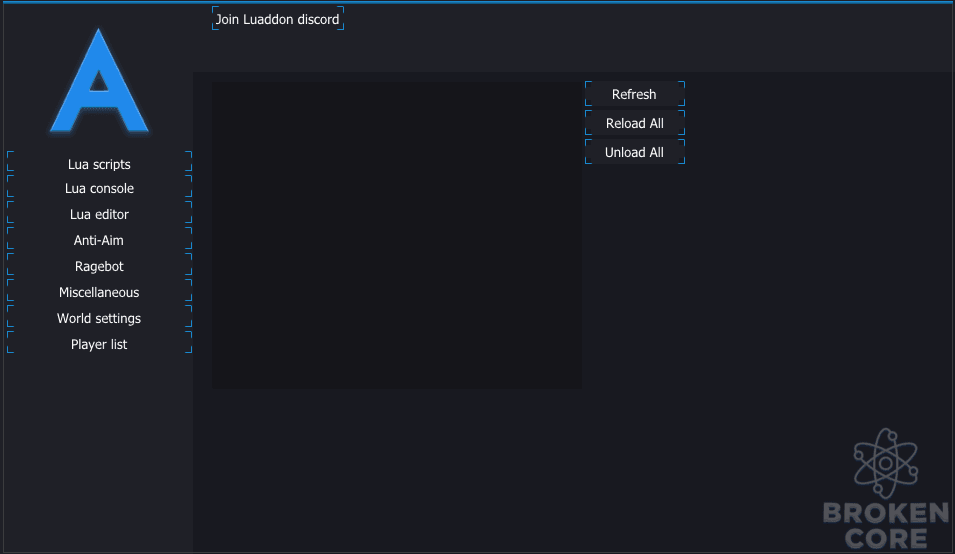Switch to the Lua console tab
Screen dimensions: 955x554
coord(99,188)
